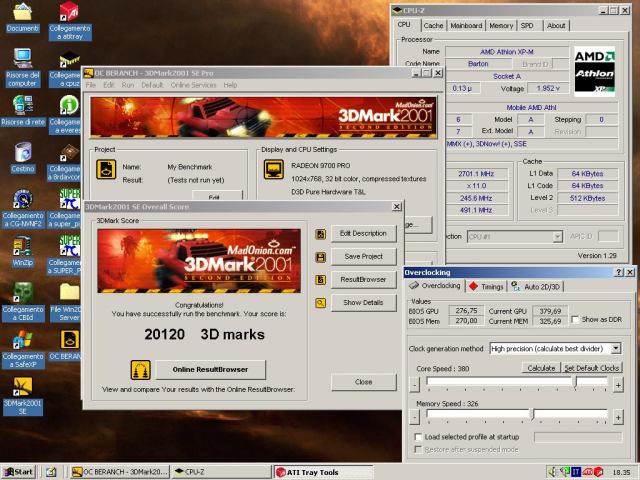This screenshot has width=640, height=480.
Task: Click the BIOS Mem value field 270,00
Action: (x=466, y=321)
